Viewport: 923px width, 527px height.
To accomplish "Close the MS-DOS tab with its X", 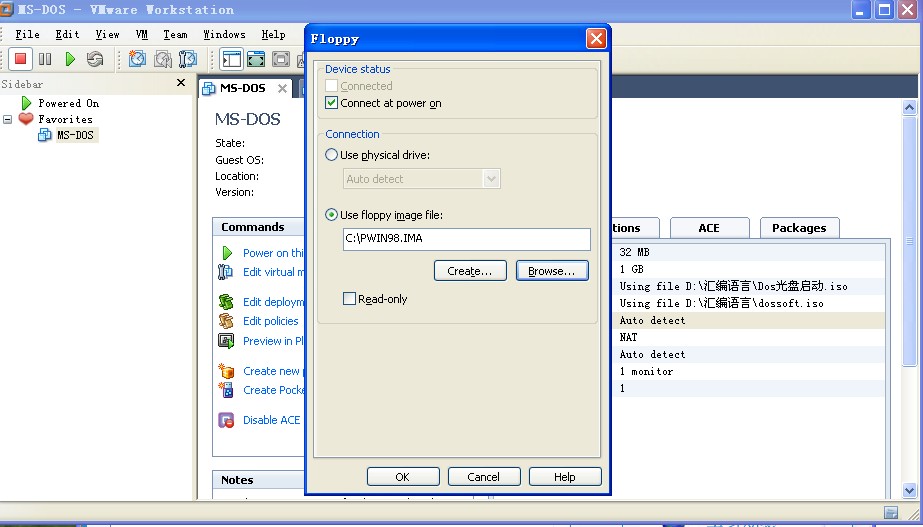I will pyautogui.click(x=283, y=88).
